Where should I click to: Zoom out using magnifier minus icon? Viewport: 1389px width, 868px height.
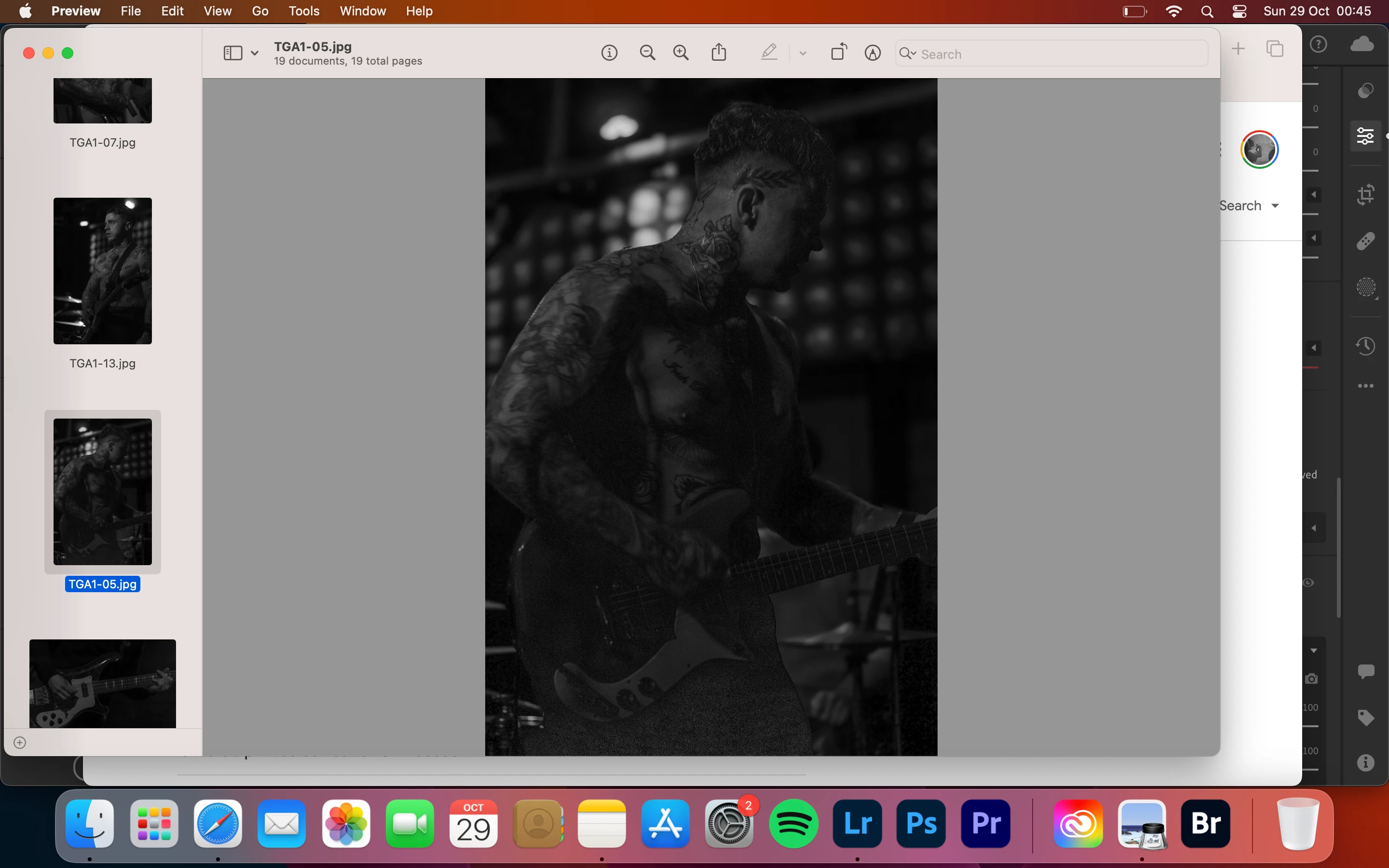point(647,54)
